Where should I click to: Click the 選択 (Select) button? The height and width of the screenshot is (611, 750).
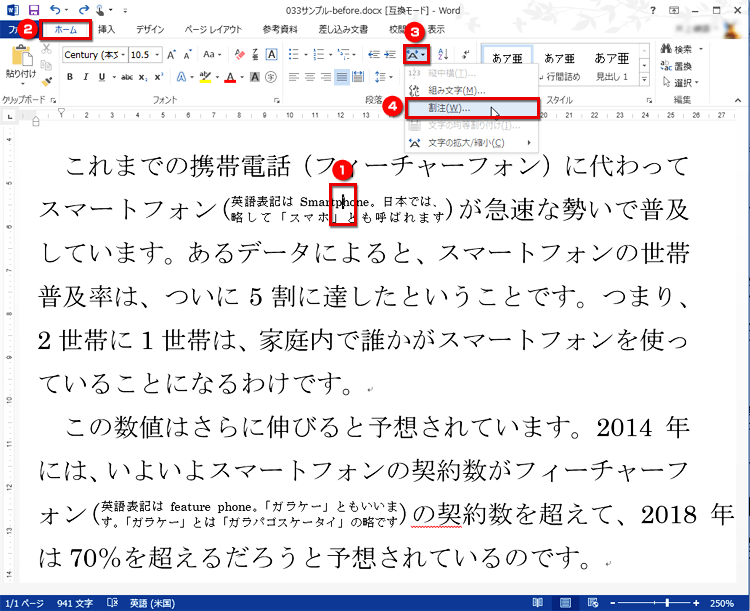[680, 83]
